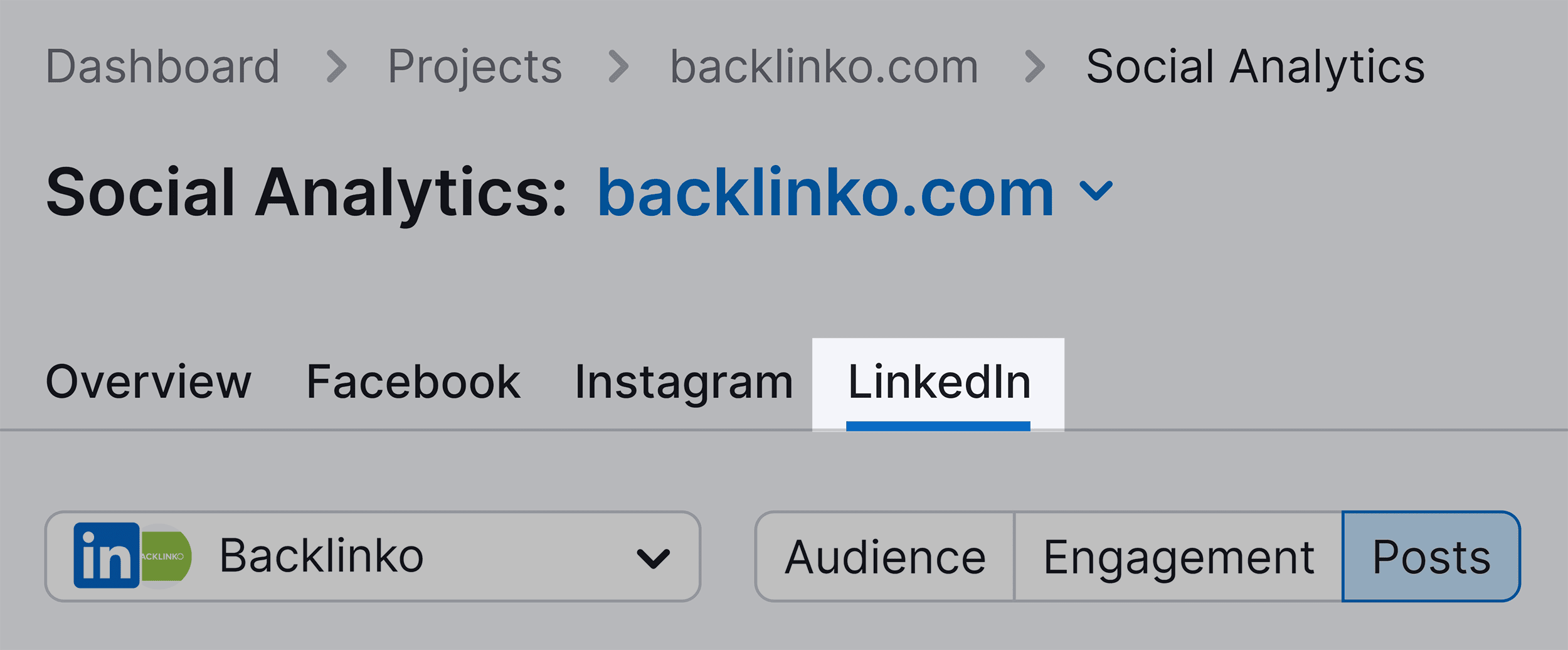Switch to Audience view

click(885, 557)
